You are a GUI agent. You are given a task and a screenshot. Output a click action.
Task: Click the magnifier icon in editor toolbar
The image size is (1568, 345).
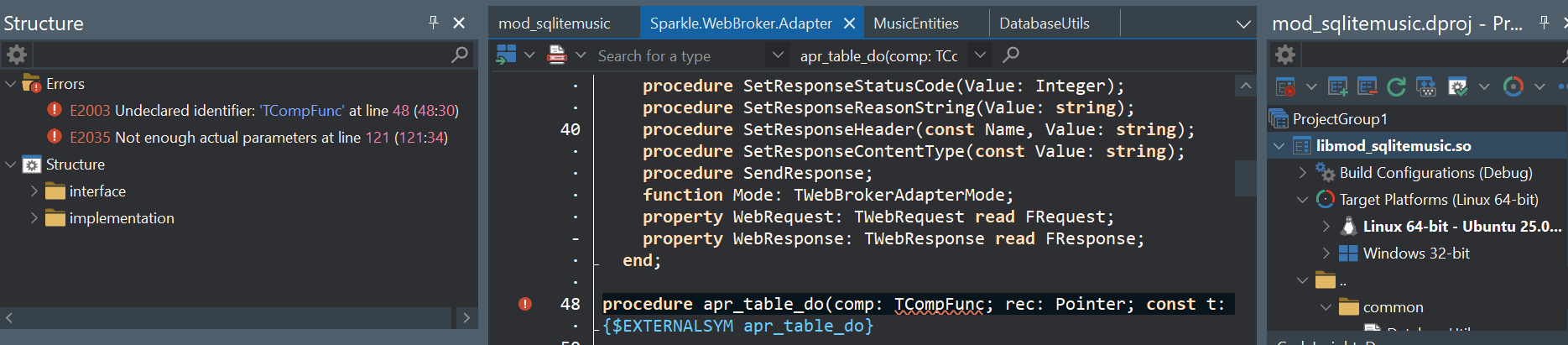(x=1011, y=55)
